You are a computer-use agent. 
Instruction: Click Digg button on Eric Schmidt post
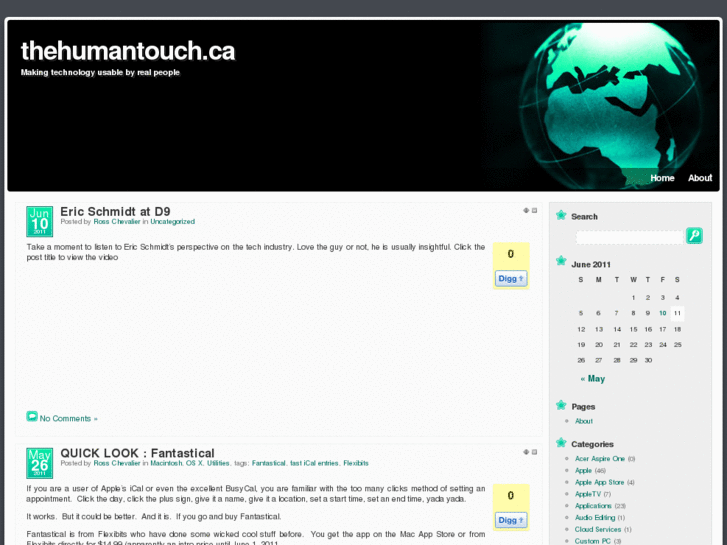[511, 278]
